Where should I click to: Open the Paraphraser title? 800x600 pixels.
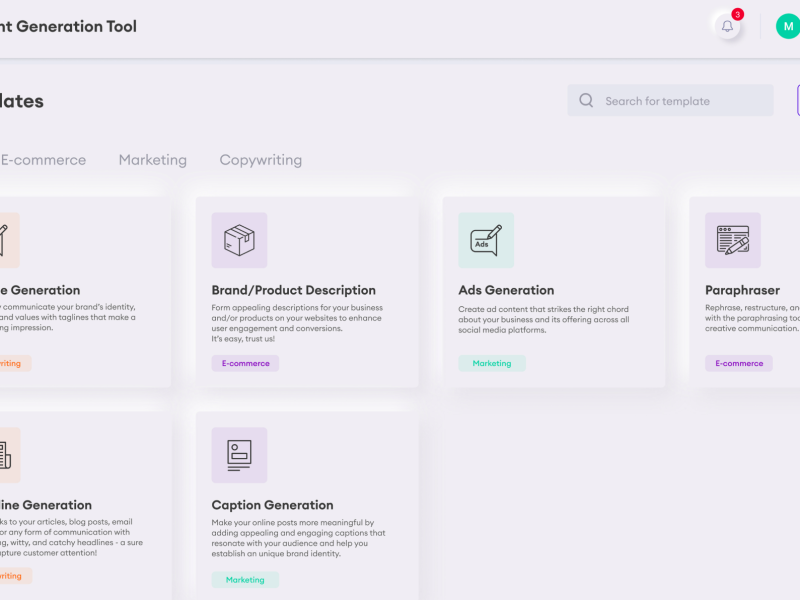click(x=742, y=290)
